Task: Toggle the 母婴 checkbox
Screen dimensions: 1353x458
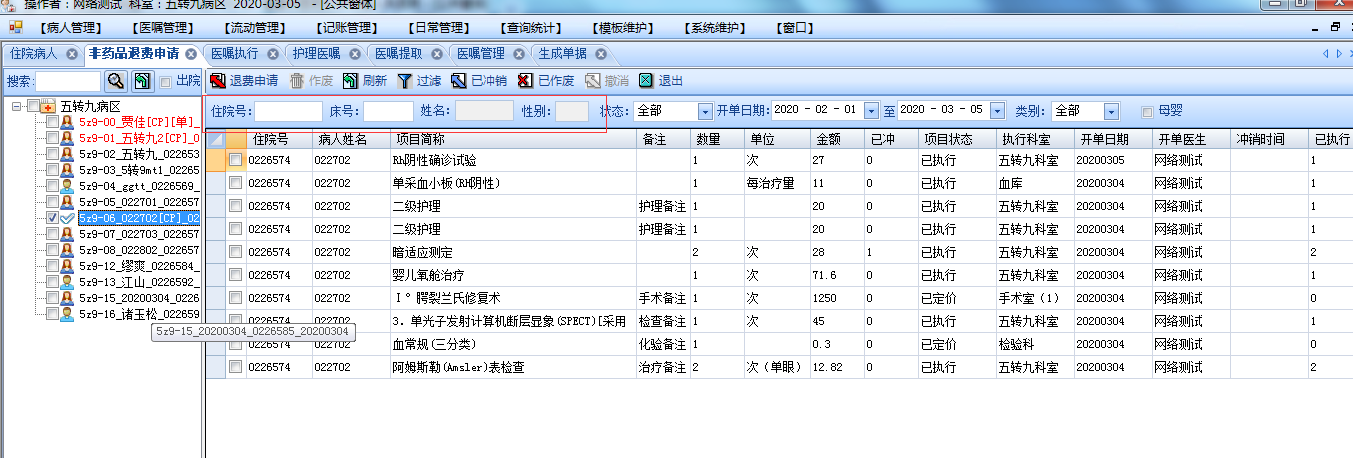Action: coord(1147,111)
